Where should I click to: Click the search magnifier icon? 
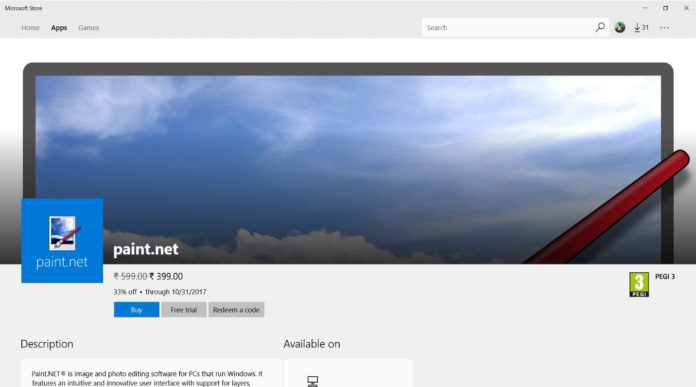pos(600,28)
